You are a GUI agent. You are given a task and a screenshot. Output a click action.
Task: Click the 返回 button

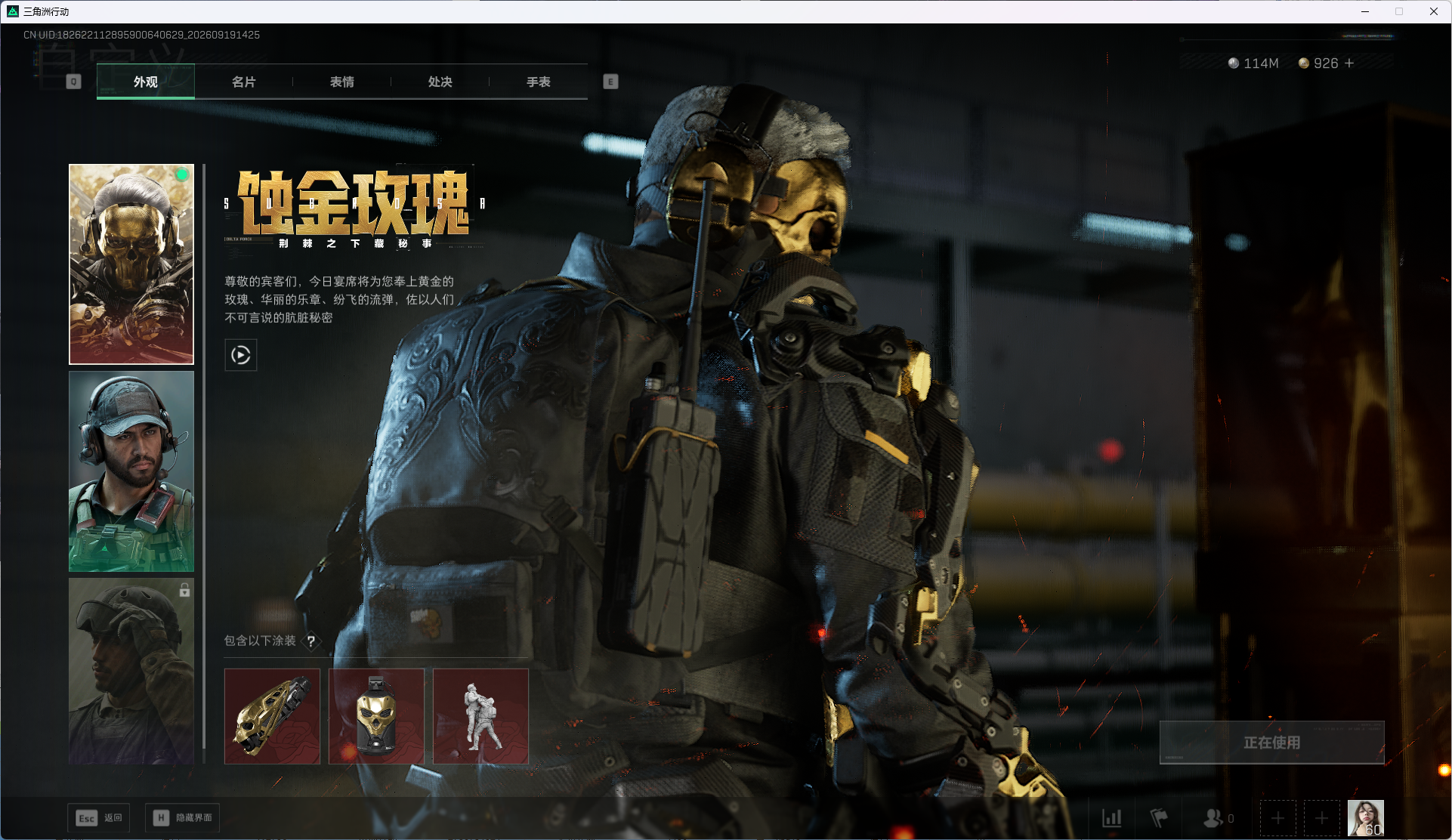click(99, 818)
